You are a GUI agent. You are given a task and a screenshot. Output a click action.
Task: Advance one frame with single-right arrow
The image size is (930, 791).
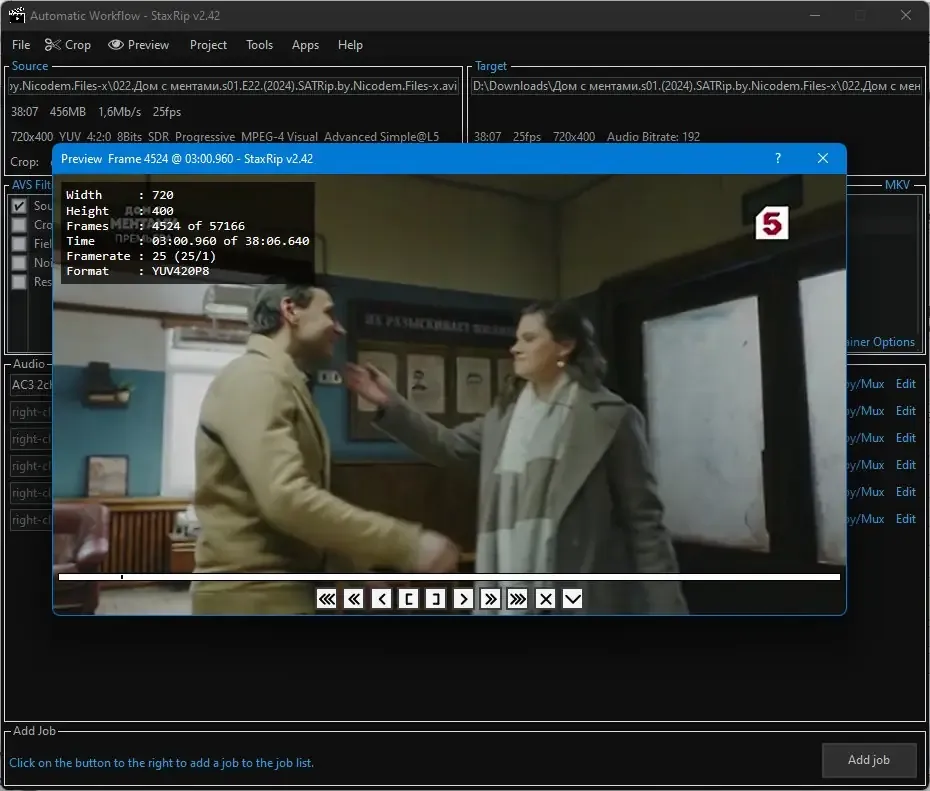pyautogui.click(x=463, y=599)
